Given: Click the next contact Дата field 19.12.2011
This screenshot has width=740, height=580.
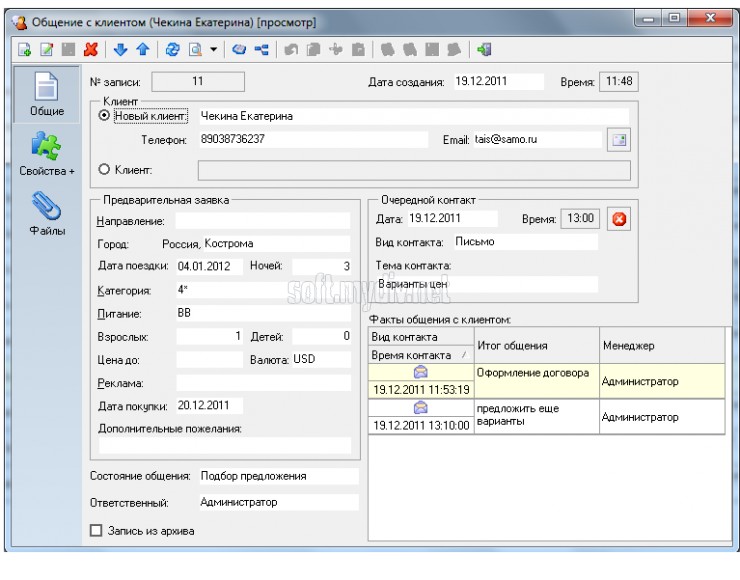Looking at the screenshot, I should (452, 219).
